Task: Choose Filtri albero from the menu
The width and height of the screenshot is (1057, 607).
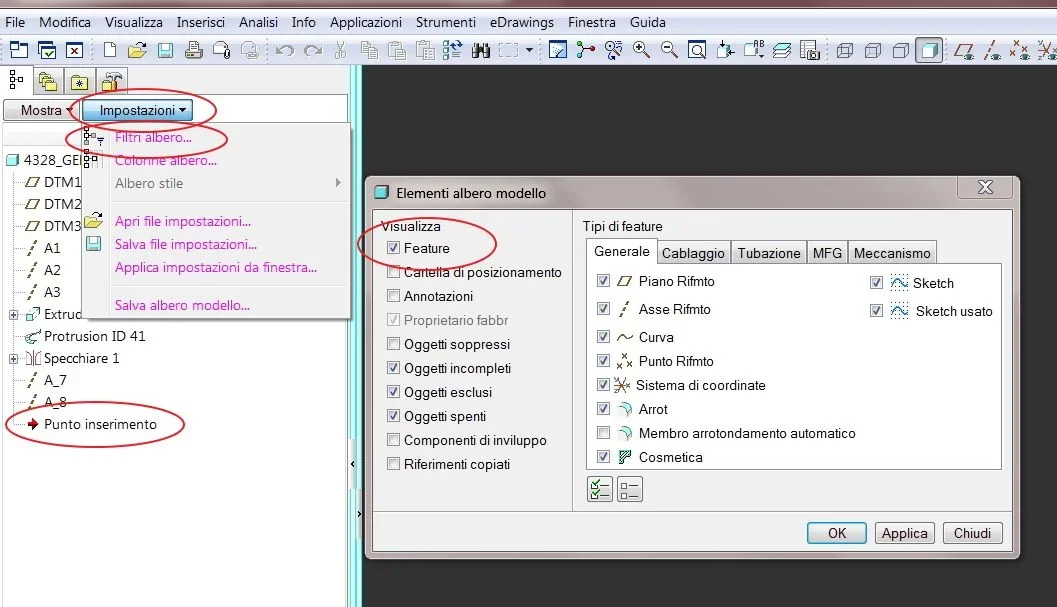Action: 153,138
